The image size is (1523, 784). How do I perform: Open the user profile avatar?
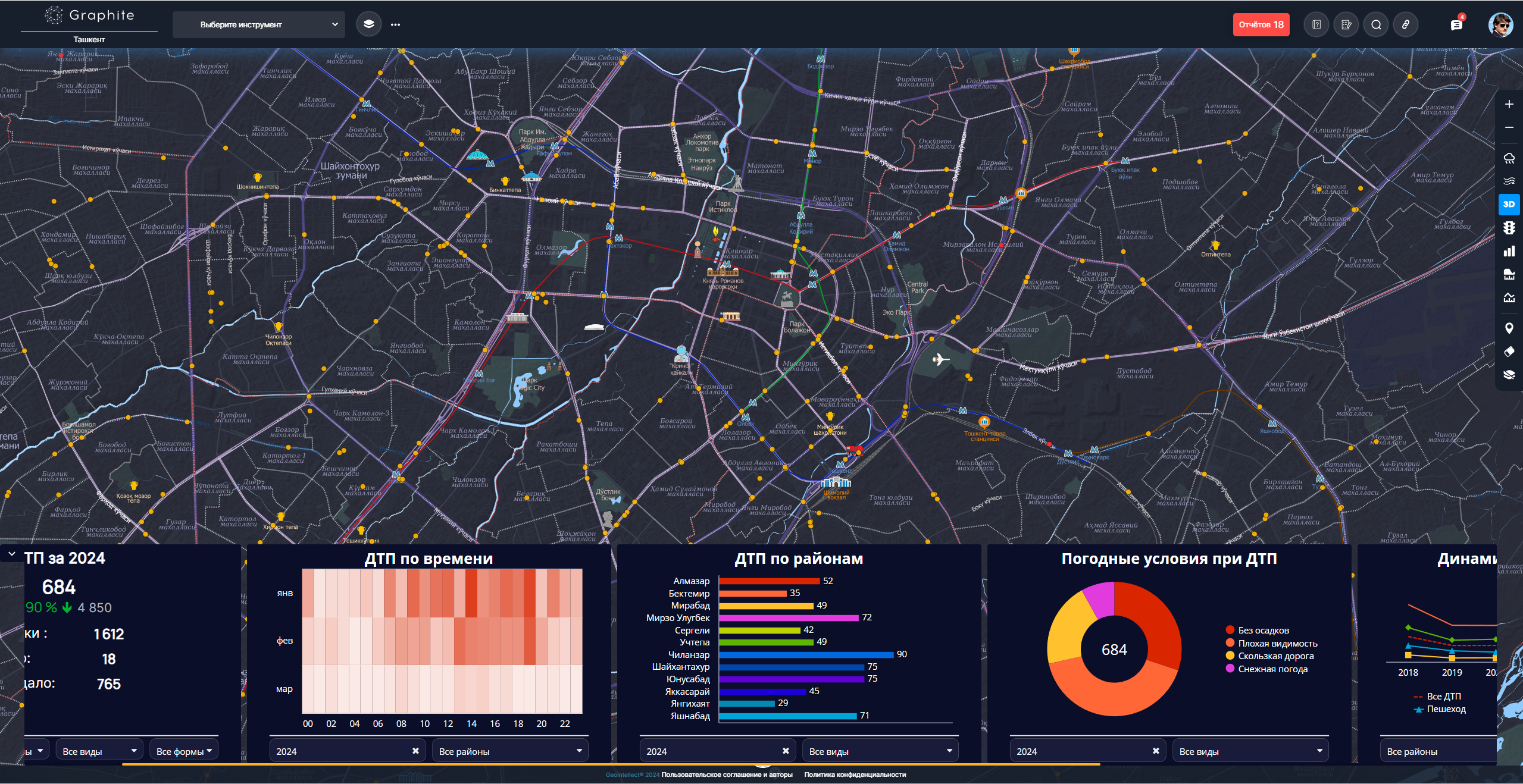pyautogui.click(x=1500, y=24)
